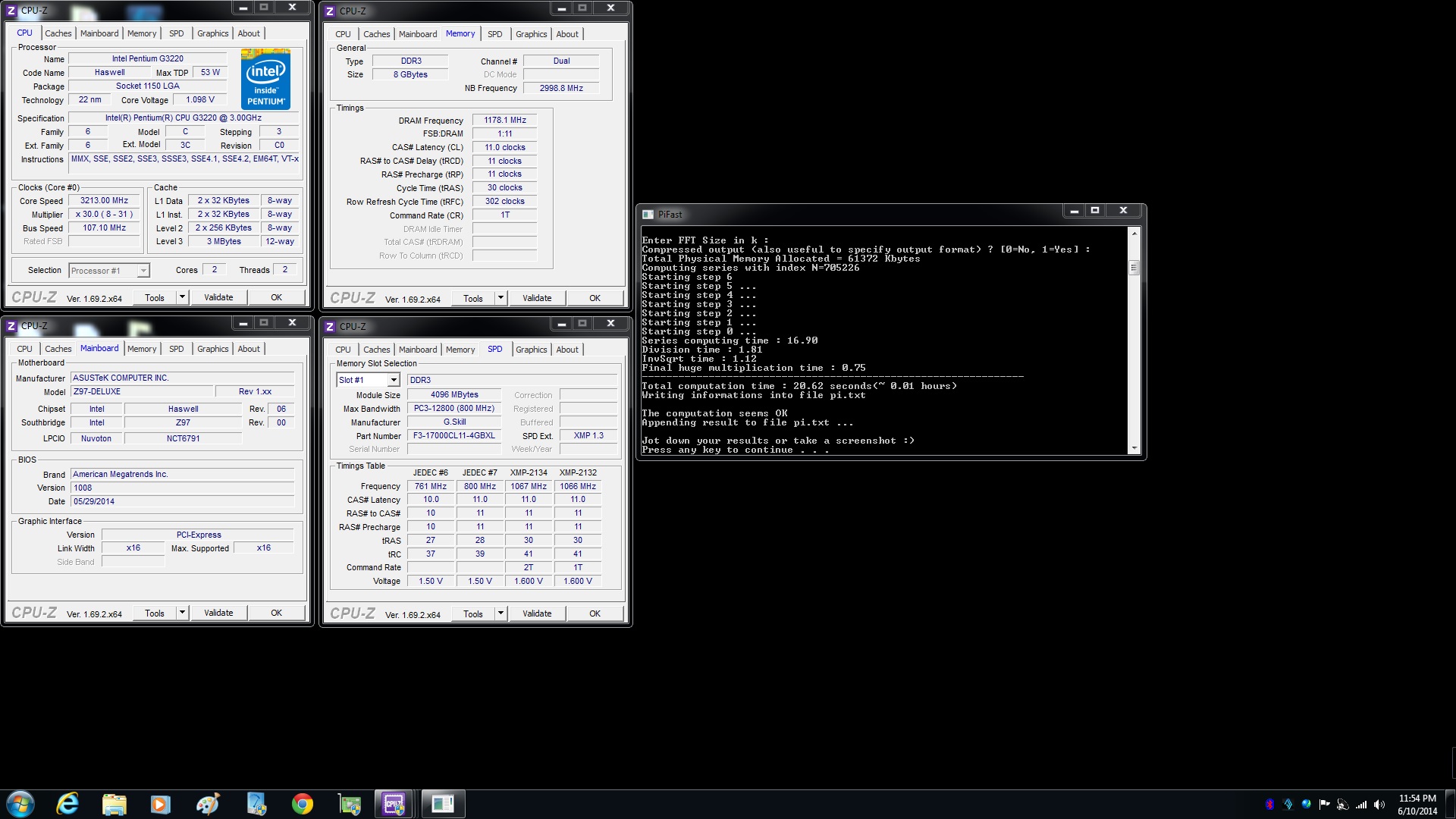1456x819 pixels.
Task: Click the cyan diamond tray icon
Action: pos(1288,805)
